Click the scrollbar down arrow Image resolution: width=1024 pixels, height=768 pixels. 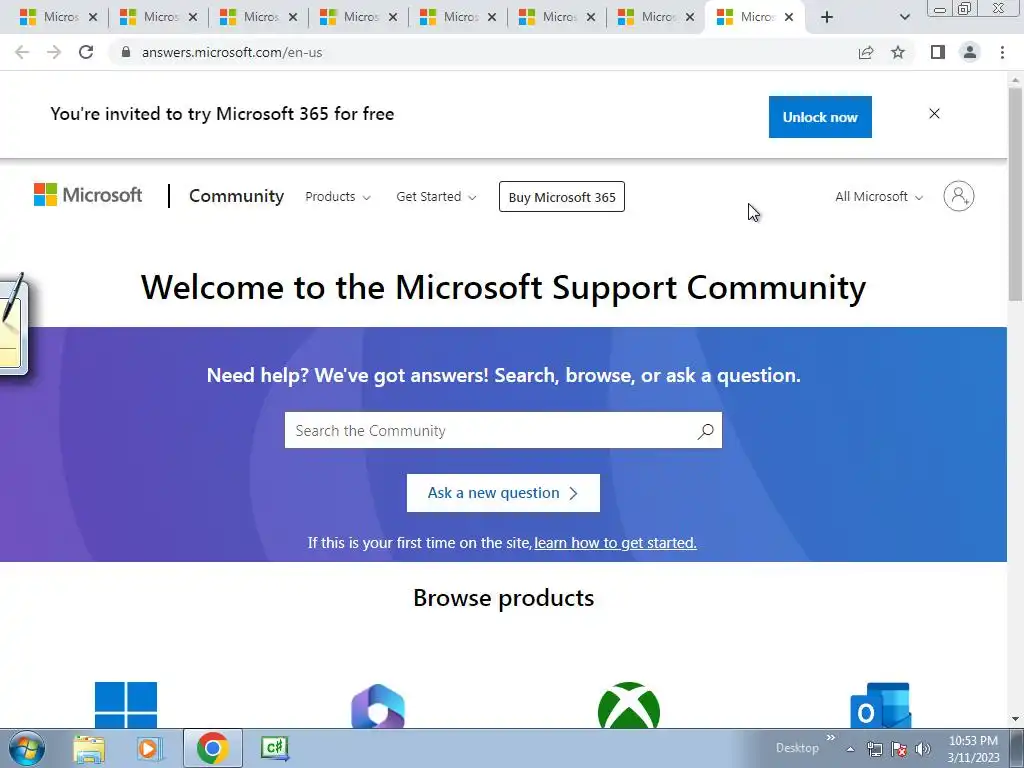pyautogui.click(x=1016, y=719)
